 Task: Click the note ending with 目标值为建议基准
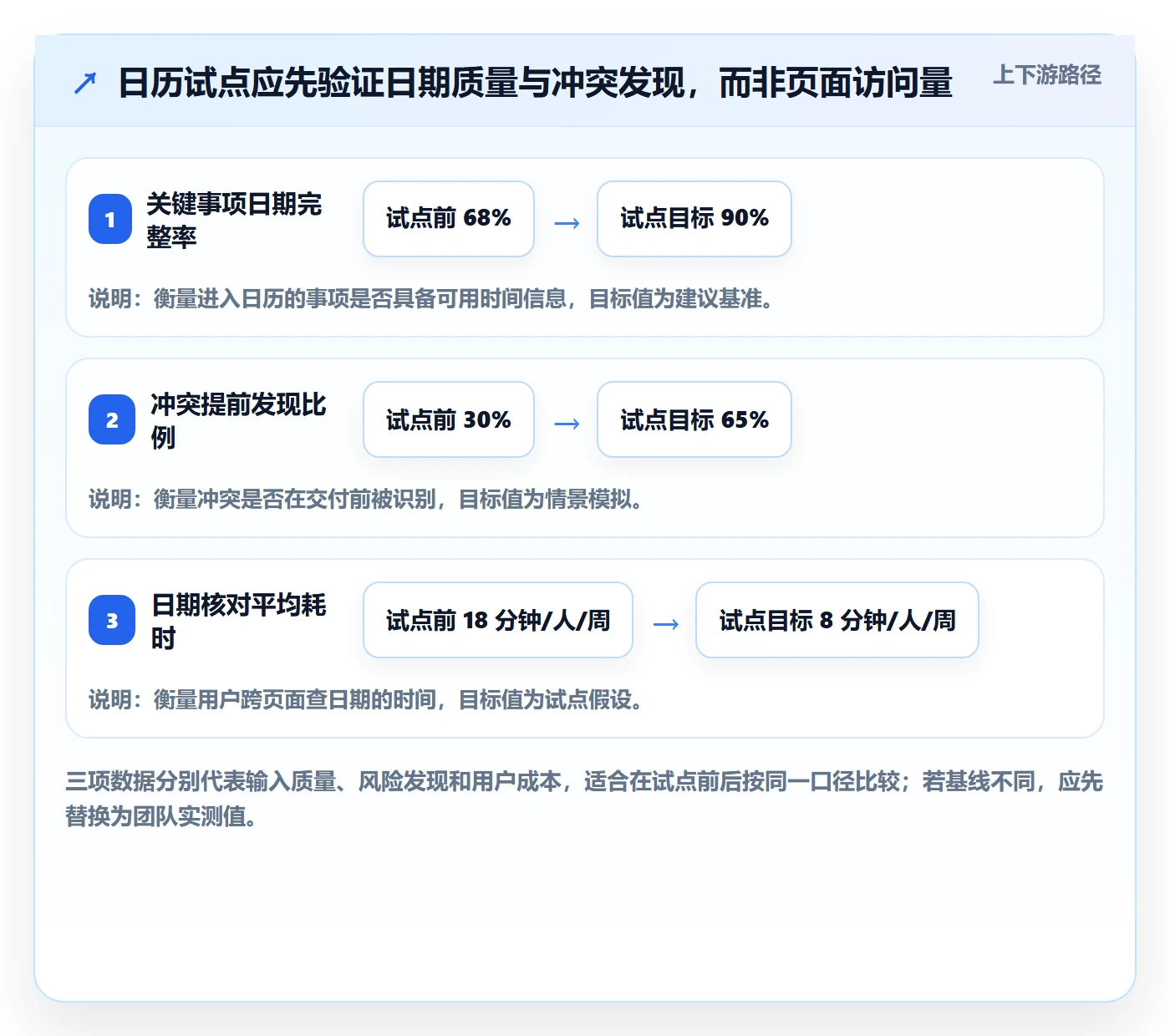431,298
